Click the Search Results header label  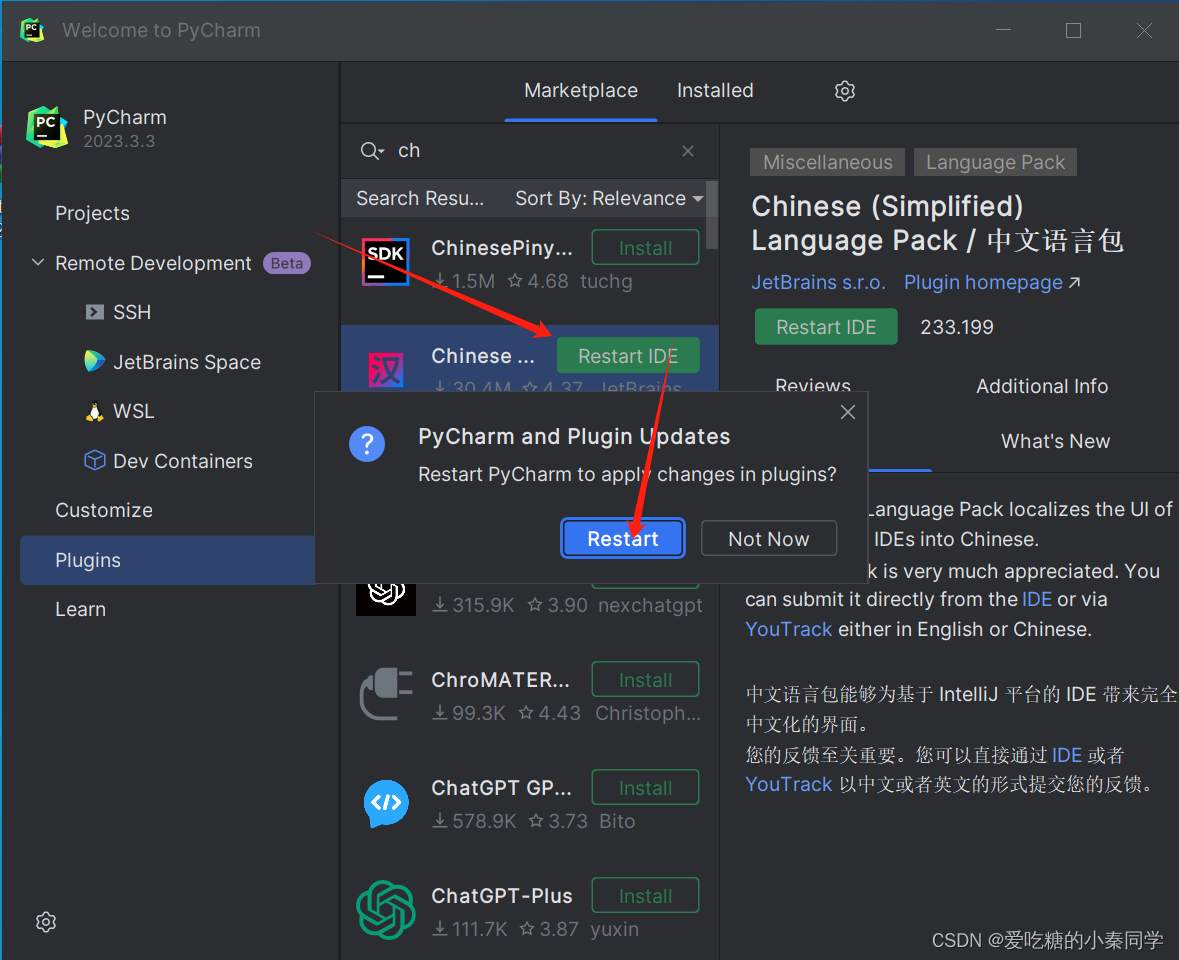[420, 198]
